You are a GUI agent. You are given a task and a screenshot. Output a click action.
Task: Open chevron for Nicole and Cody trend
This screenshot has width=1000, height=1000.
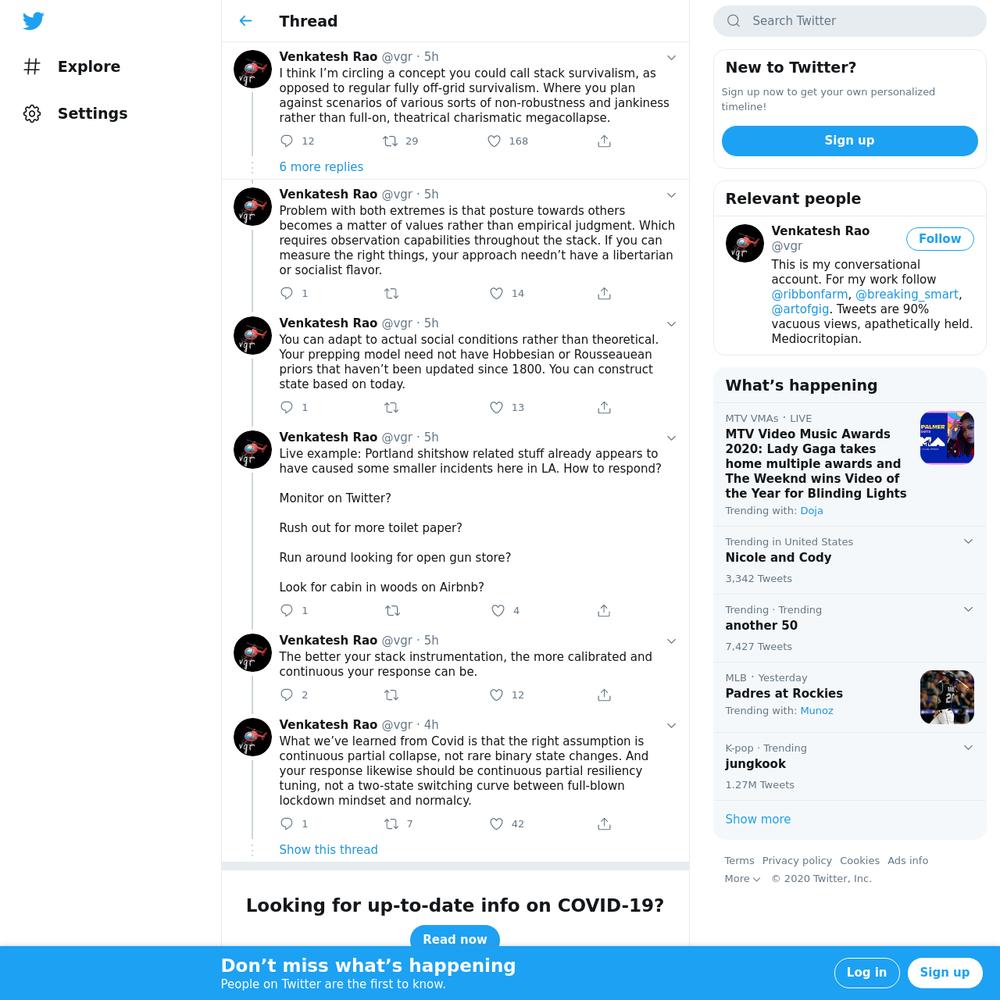tap(967, 541)
